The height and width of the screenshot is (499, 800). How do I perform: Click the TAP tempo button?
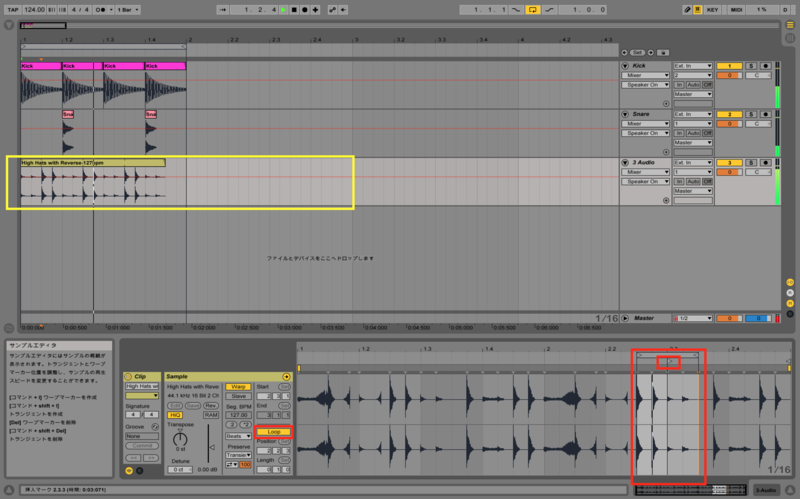point(13,10)
